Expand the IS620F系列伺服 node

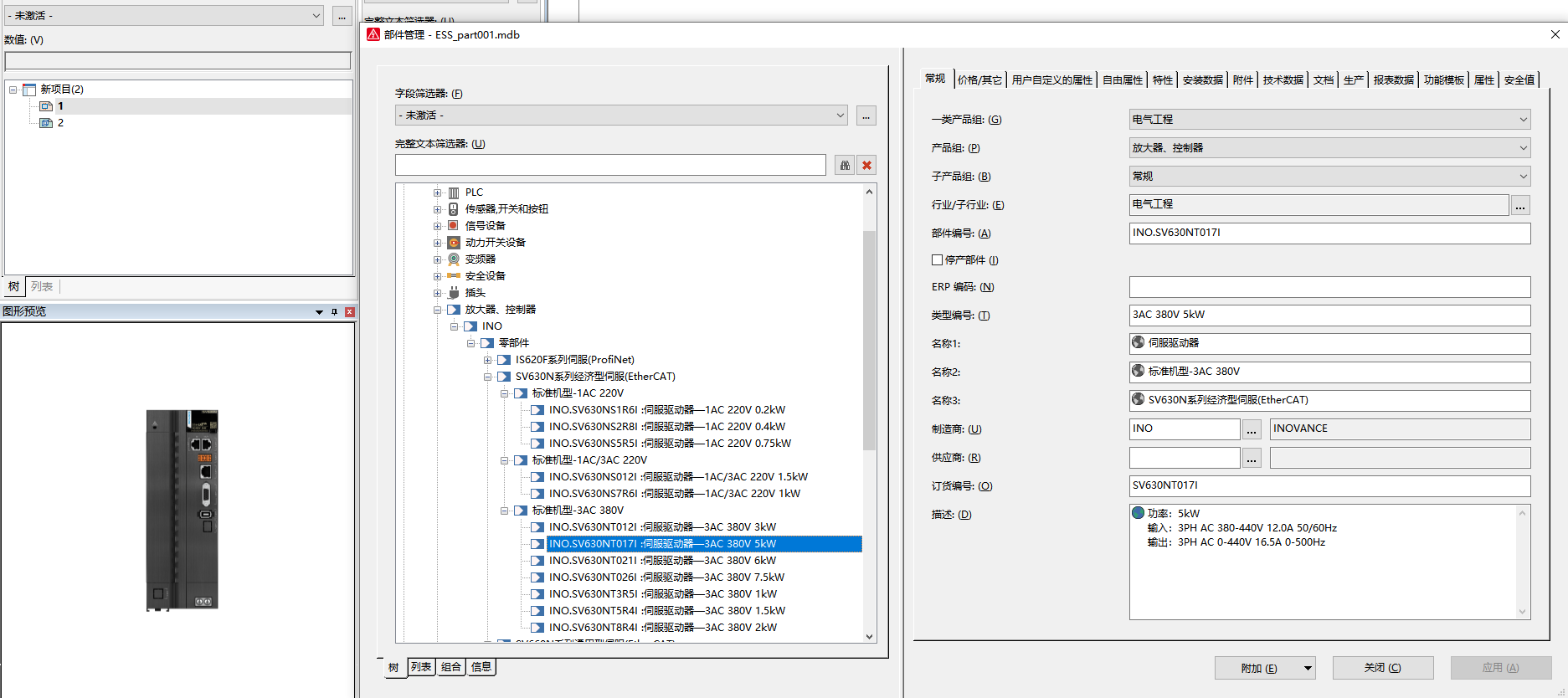487,360
